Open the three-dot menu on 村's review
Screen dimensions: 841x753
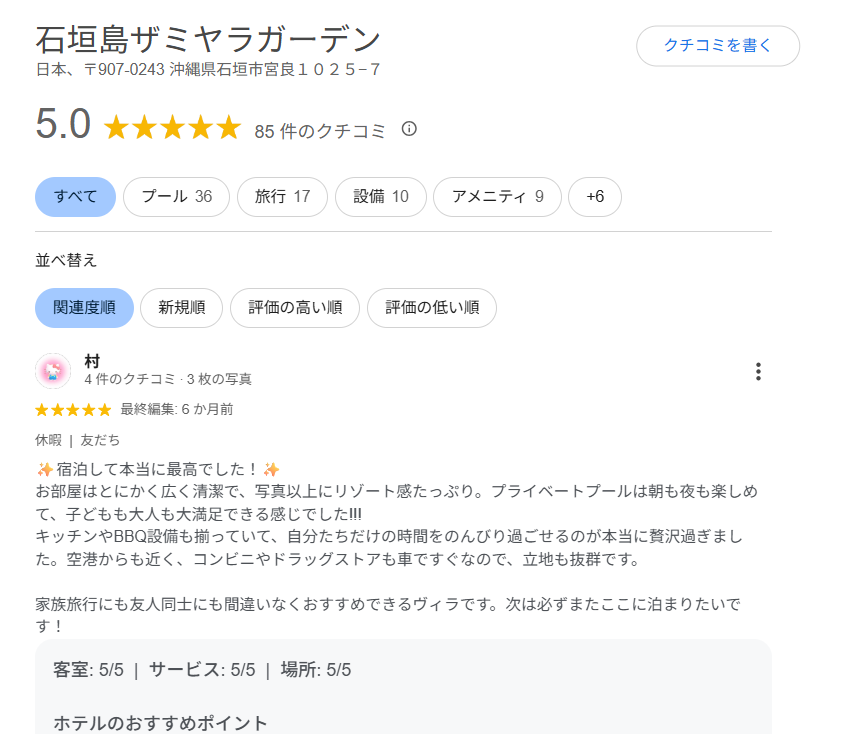[758, 371]
